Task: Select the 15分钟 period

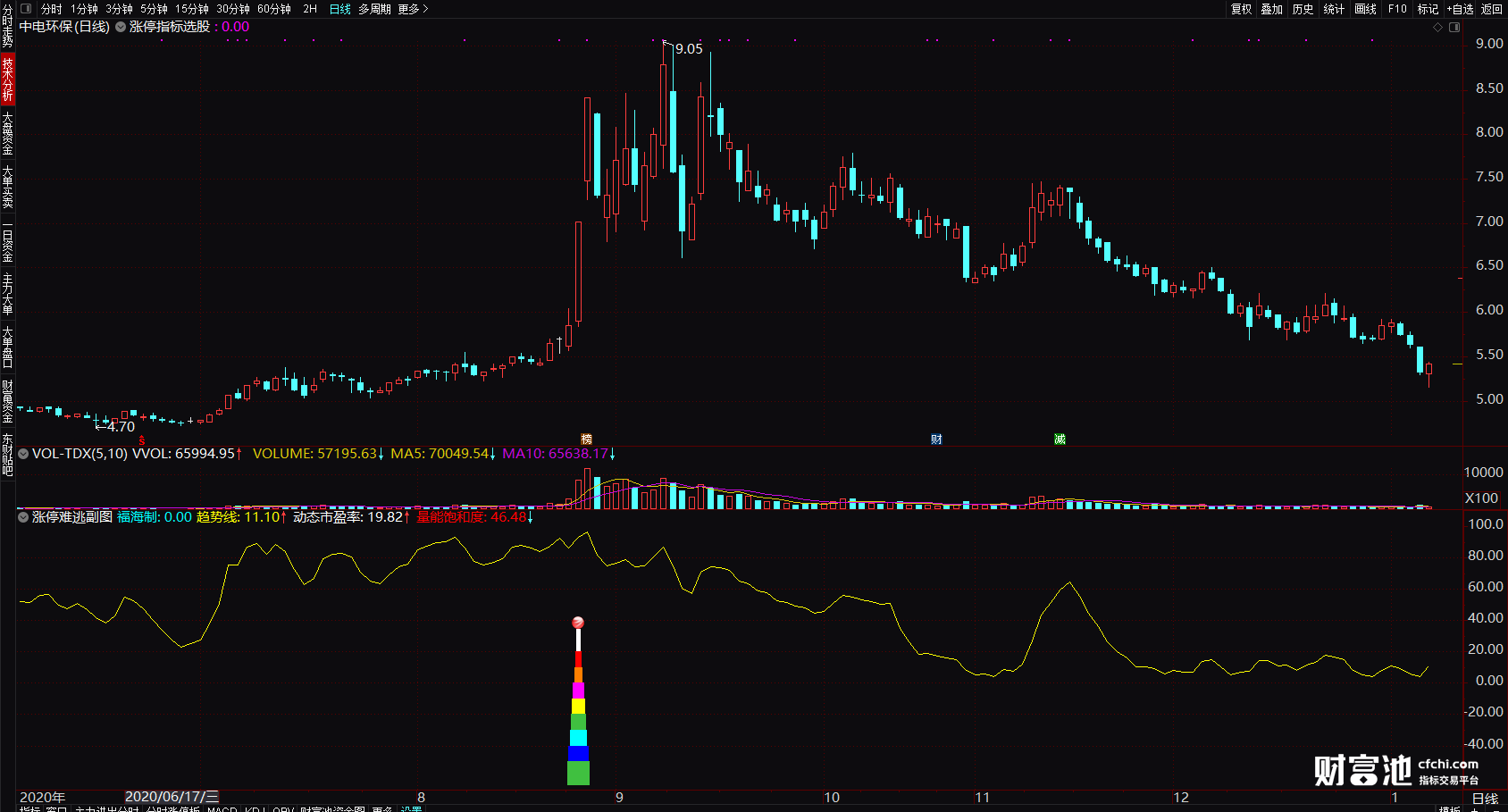Action: [192, 9]
